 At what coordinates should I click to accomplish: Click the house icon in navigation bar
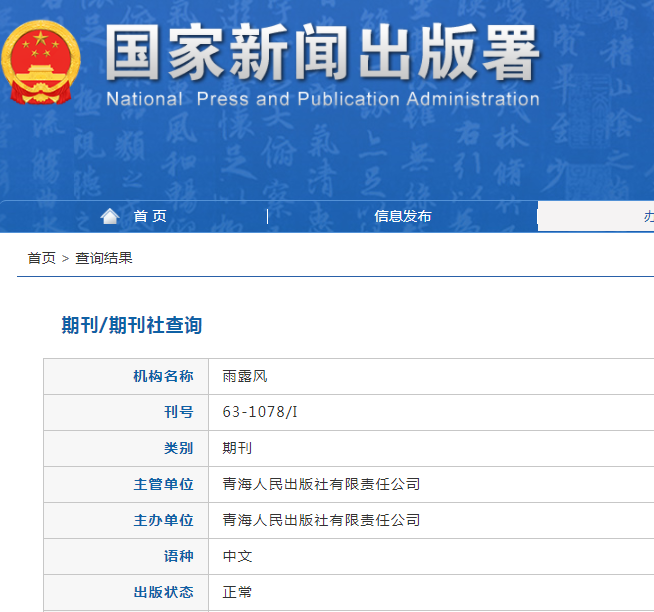[110, 216]
